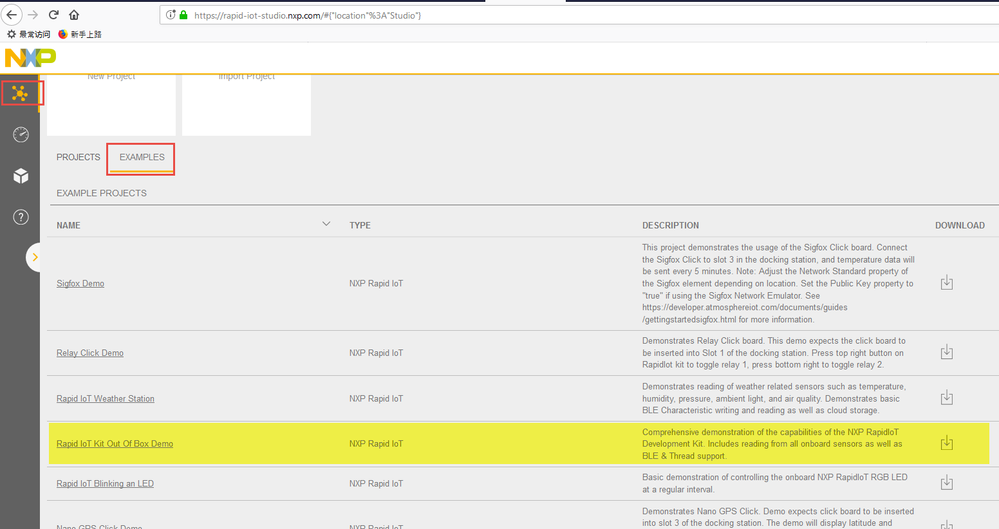The width and height of the screenshot is (999, 529).
Task: Click NXP Rapid IoT type in Weather Station row
Action: point(376,399)
